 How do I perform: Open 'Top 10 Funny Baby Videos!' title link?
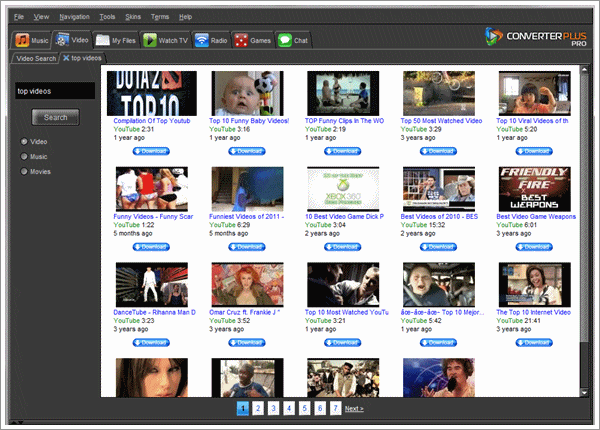point(249,121)
